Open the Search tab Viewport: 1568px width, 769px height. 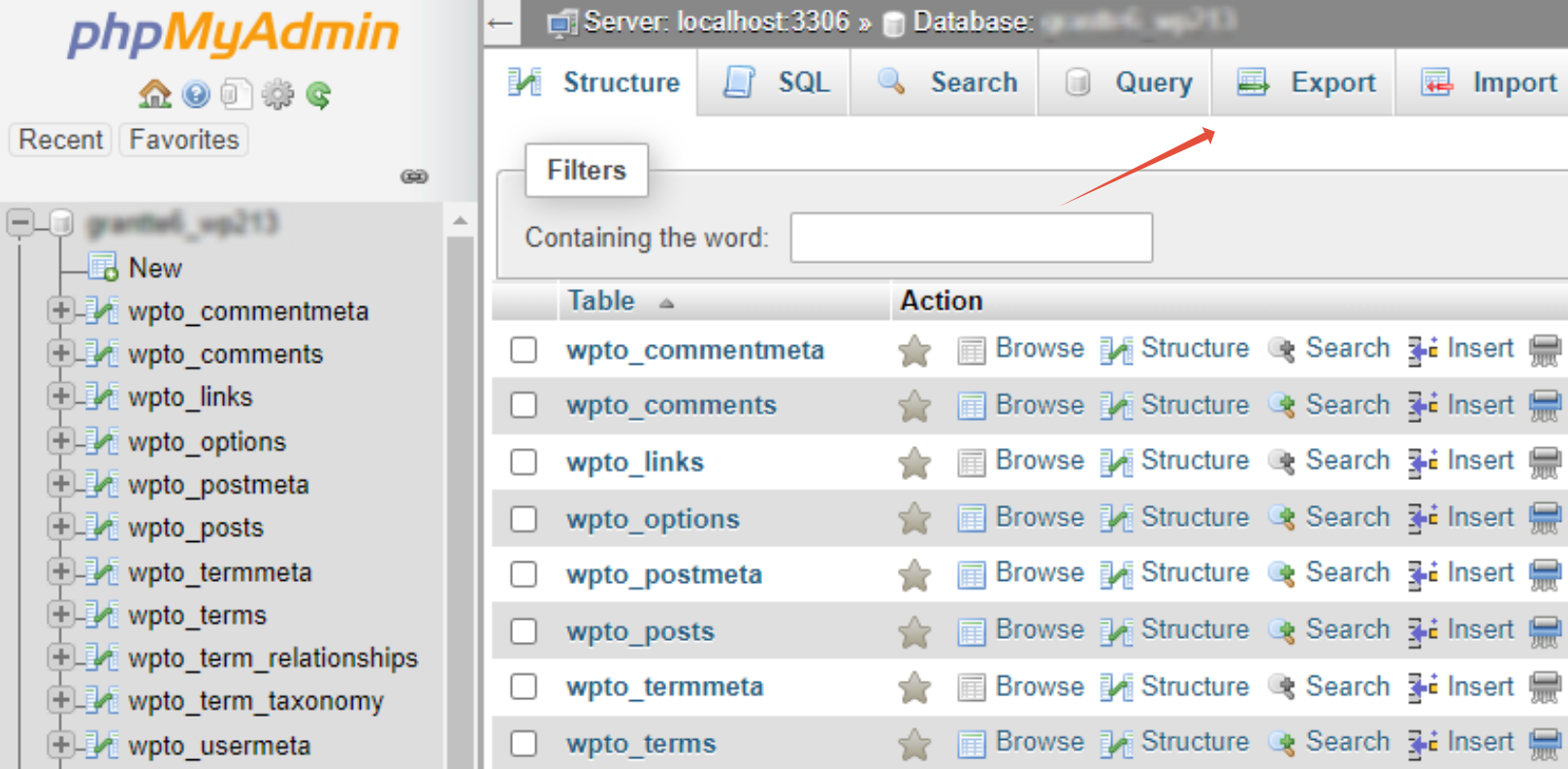[x=944, y=82]
